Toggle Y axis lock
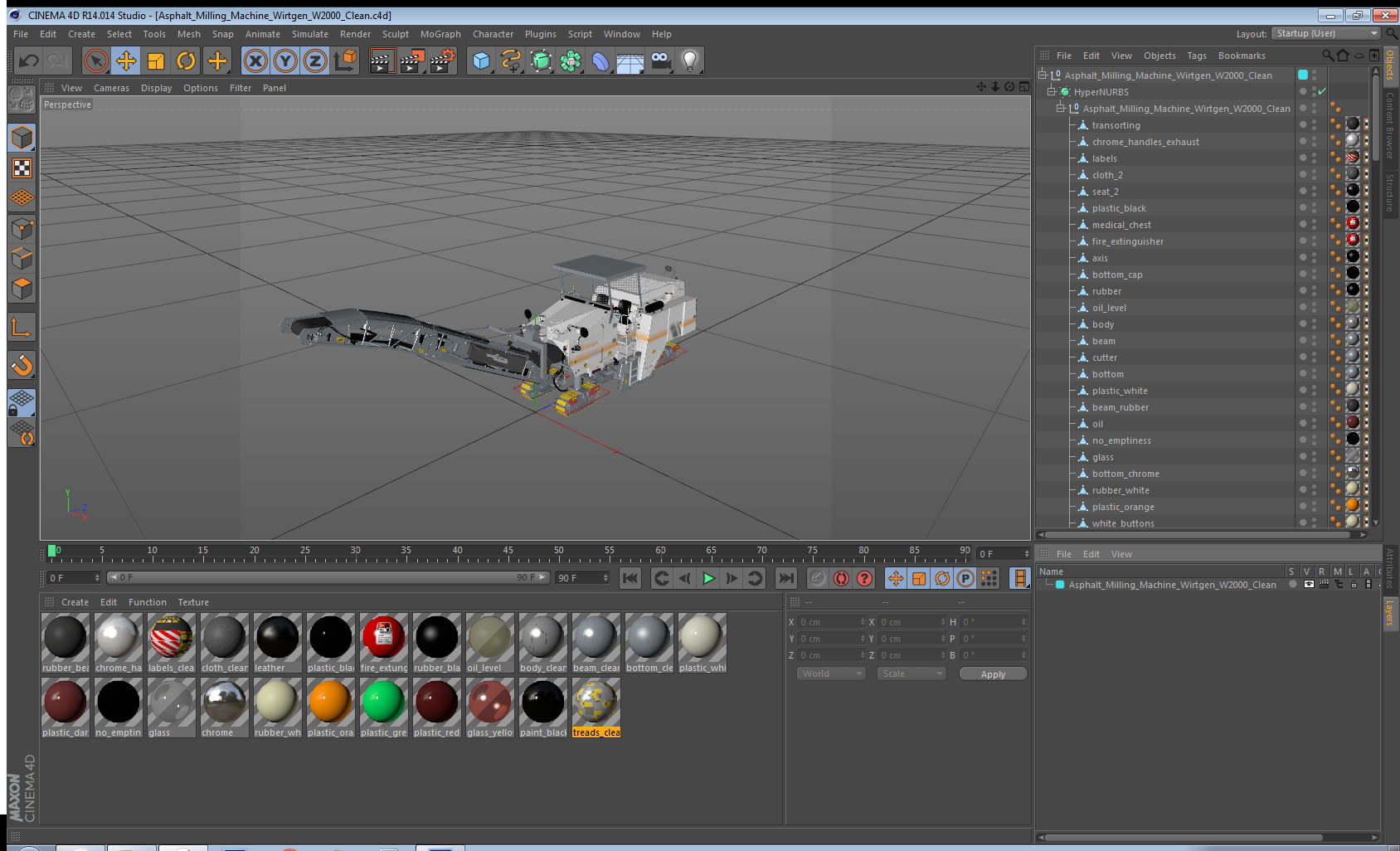This screenshot has height=851, width=1400. click(x=285, y=61)
